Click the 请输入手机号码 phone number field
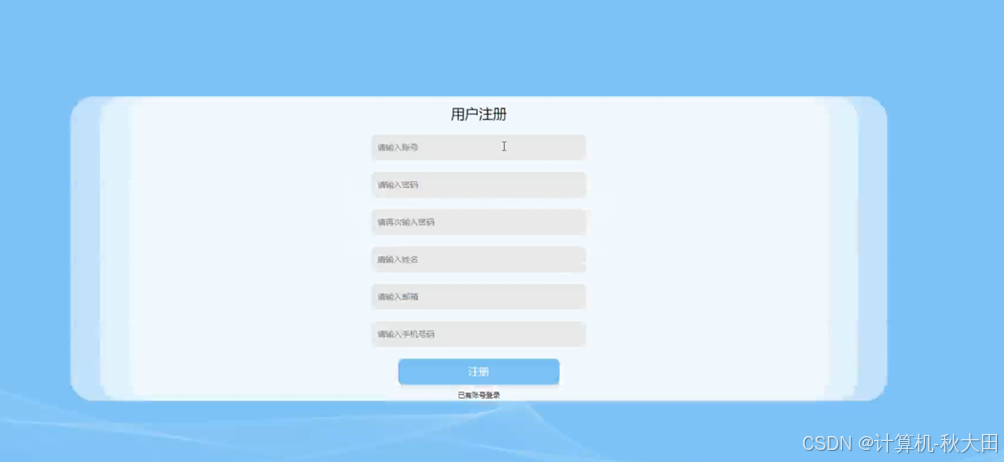This screenshot has width=1004, height=462. 478,334
